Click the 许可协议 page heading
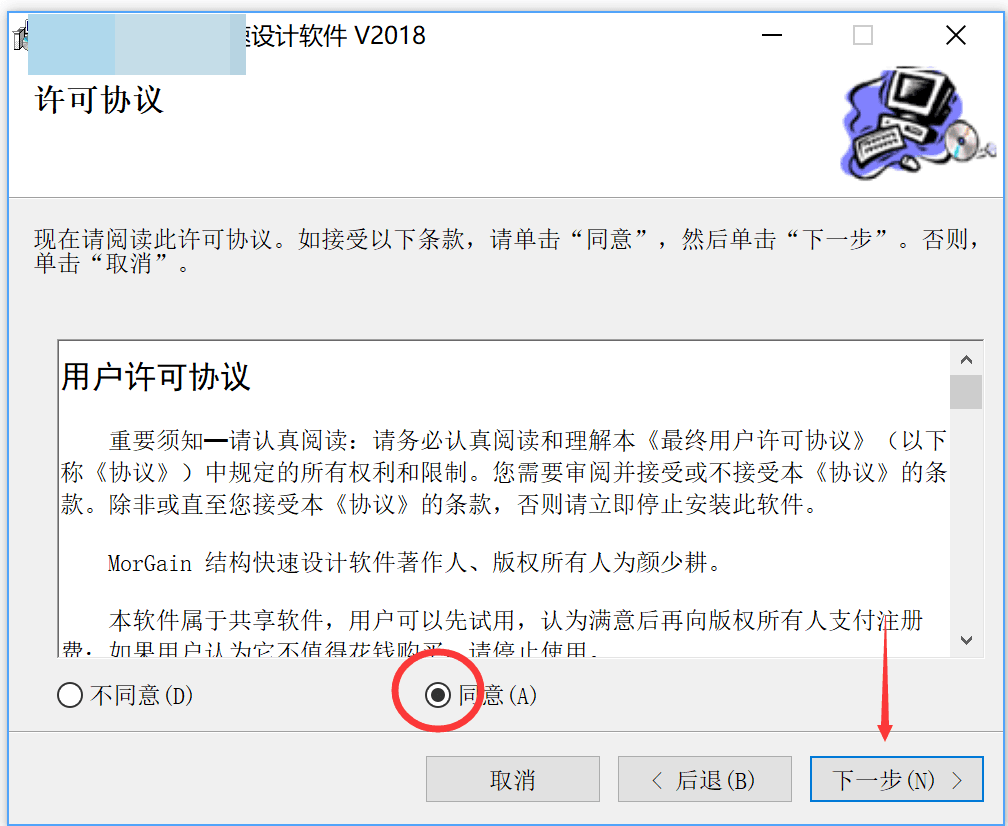Viewport: 1008px width, 826px height. click(100, 100)
